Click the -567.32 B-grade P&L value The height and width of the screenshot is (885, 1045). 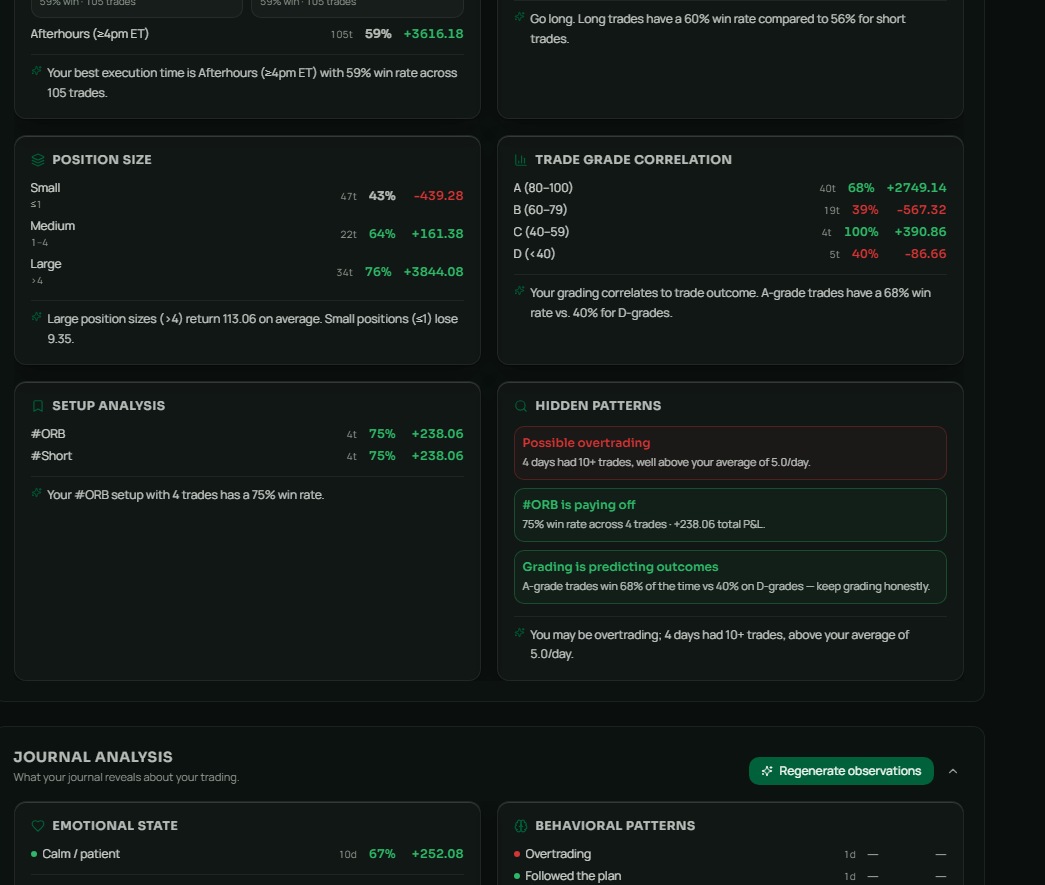click(x=921, y=210)
